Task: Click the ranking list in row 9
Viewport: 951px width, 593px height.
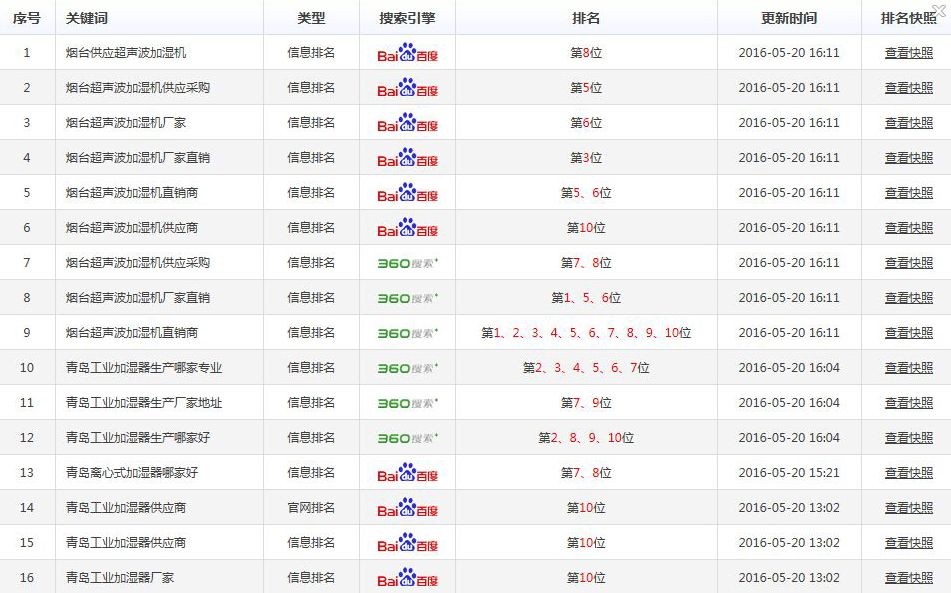Action: (x=586, y=333)
